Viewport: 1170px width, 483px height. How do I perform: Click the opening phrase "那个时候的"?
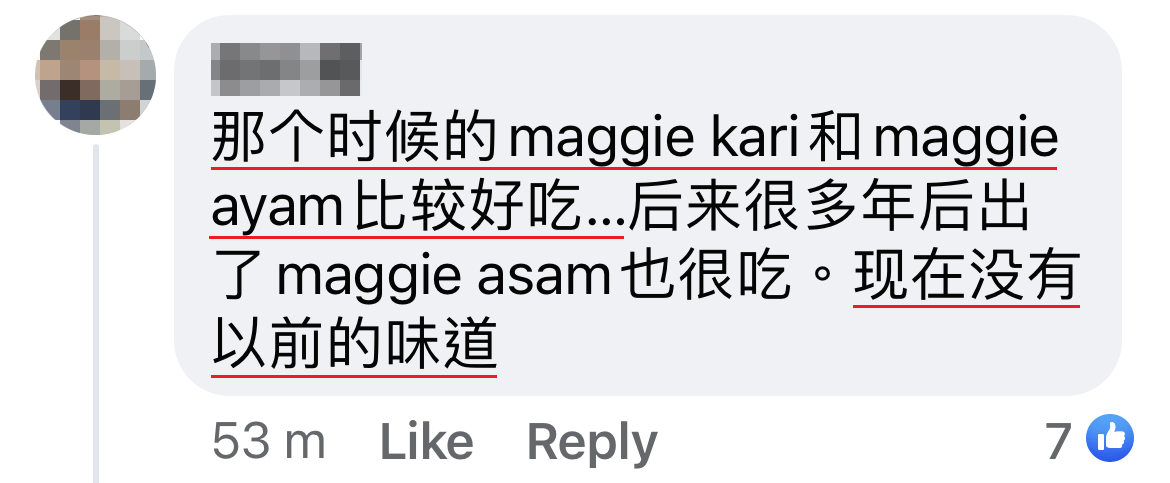coord(354,140)
